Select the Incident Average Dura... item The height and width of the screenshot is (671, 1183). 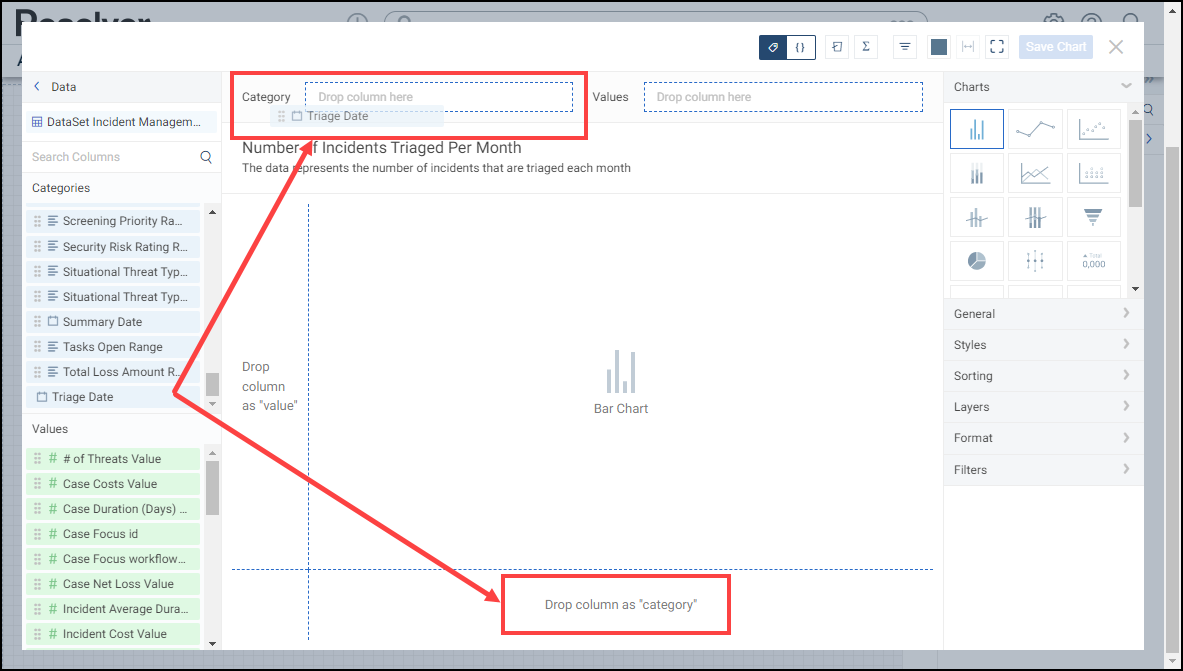113,609
